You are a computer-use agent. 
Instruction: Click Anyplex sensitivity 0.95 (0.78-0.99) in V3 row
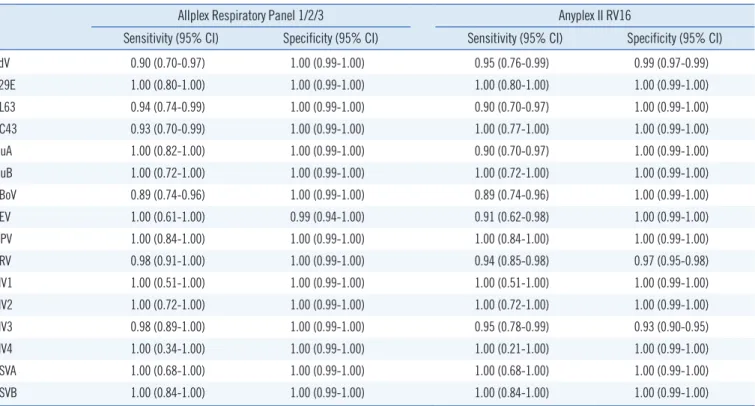(x=511, y=327)
